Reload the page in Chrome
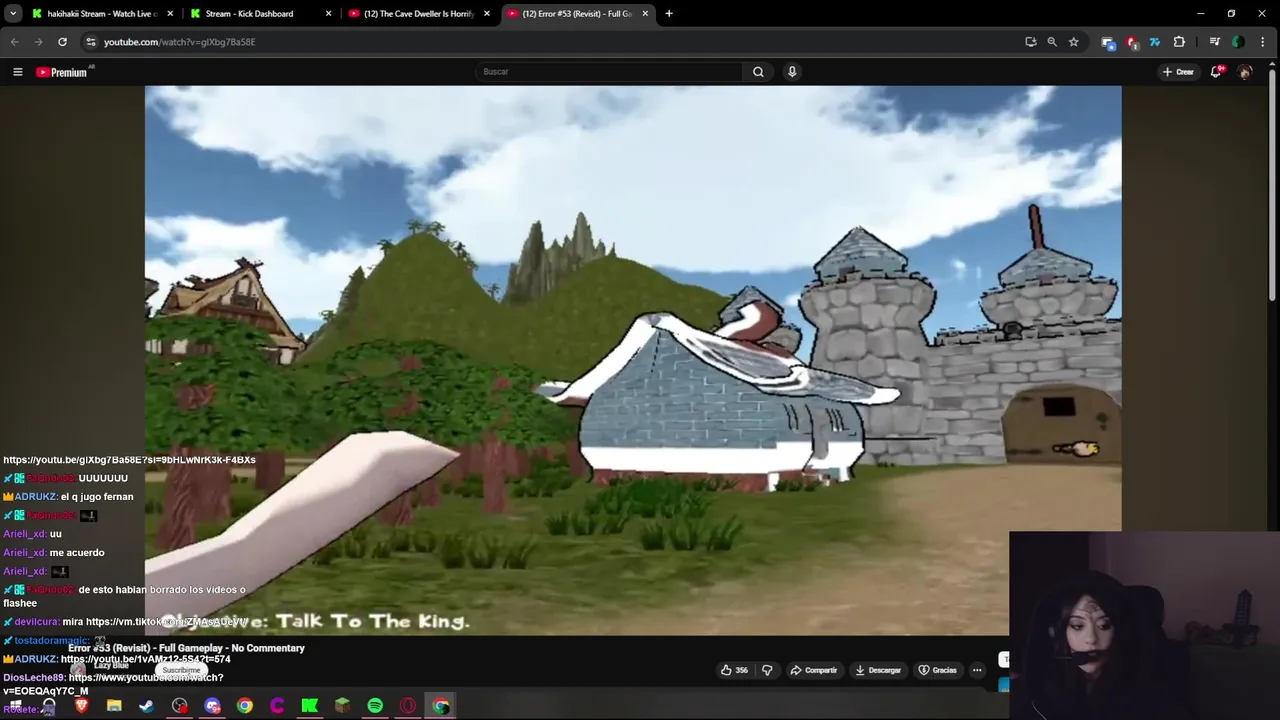Image resolution: width=1280 pixels, height=720 pixels. (x=62, y=42)
